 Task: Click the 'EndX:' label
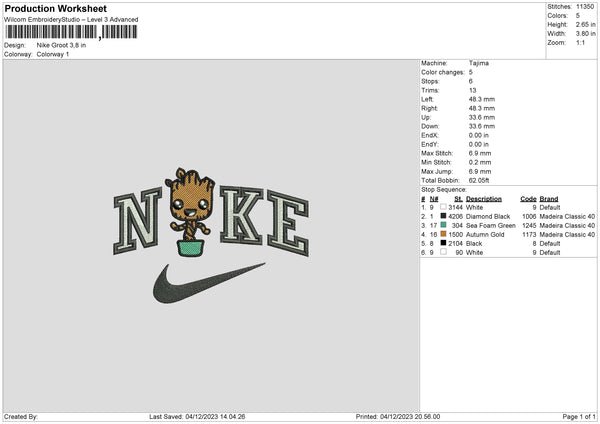click(430, 135)
